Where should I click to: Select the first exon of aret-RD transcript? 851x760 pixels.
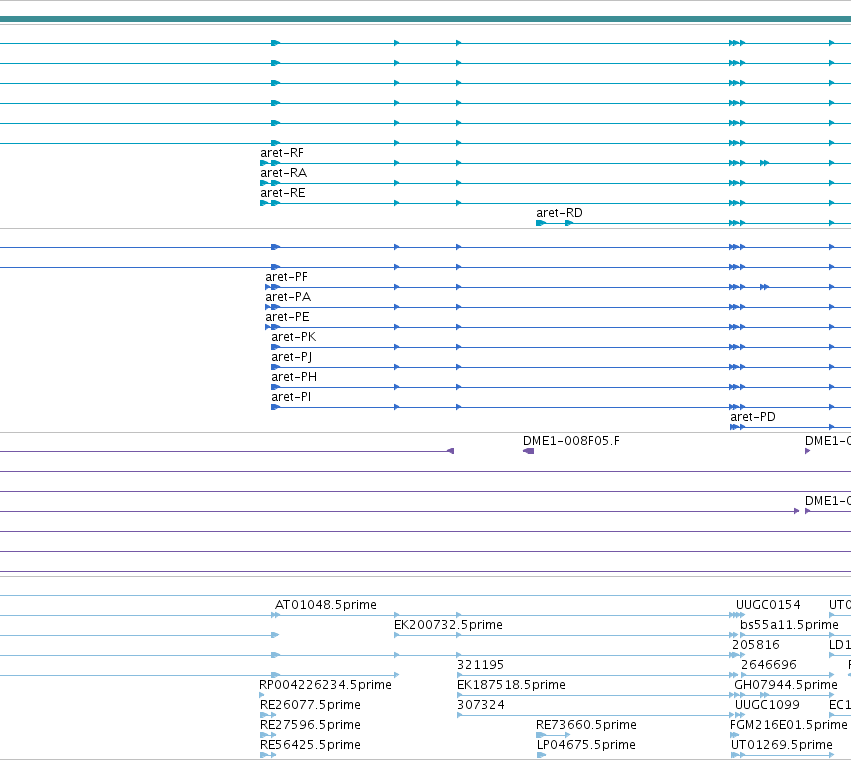coord(541,223)
